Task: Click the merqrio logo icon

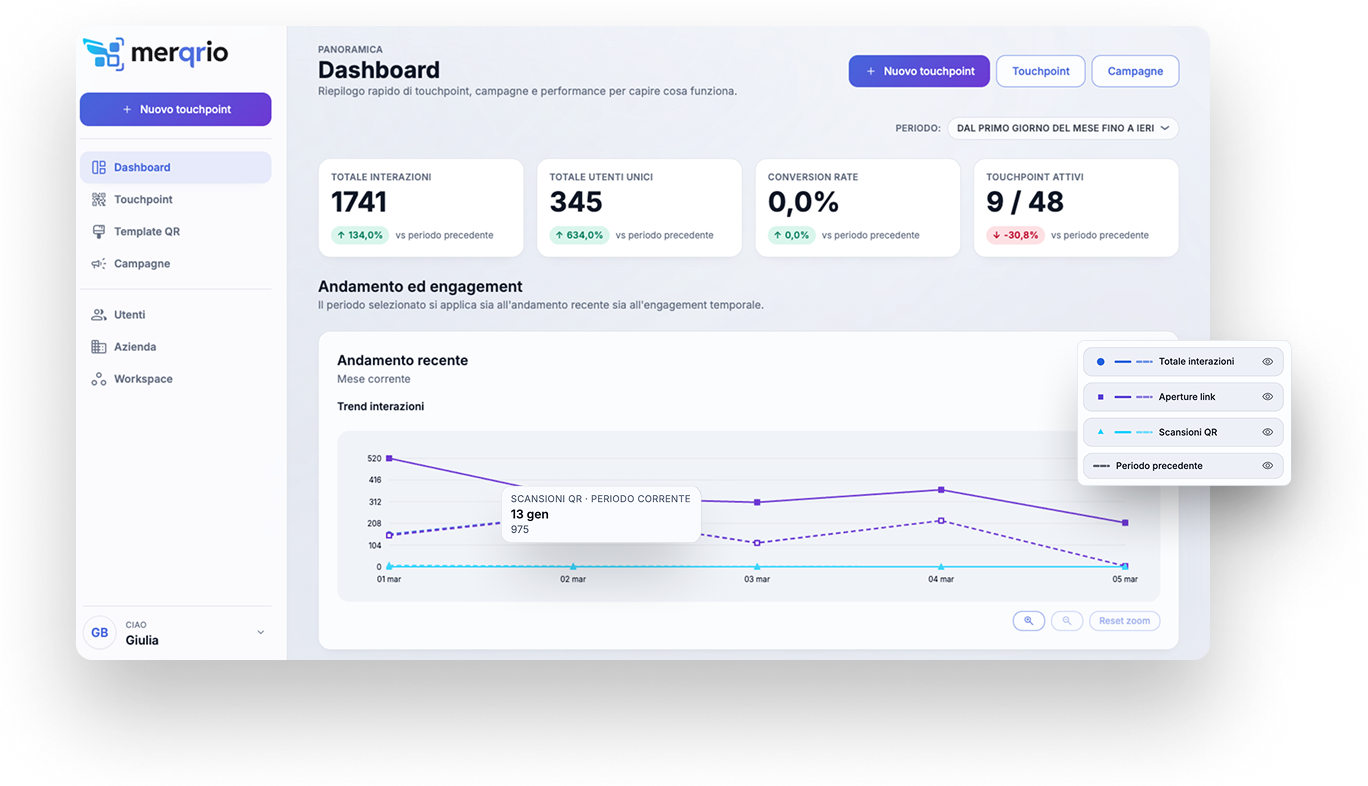Action: 103,54
